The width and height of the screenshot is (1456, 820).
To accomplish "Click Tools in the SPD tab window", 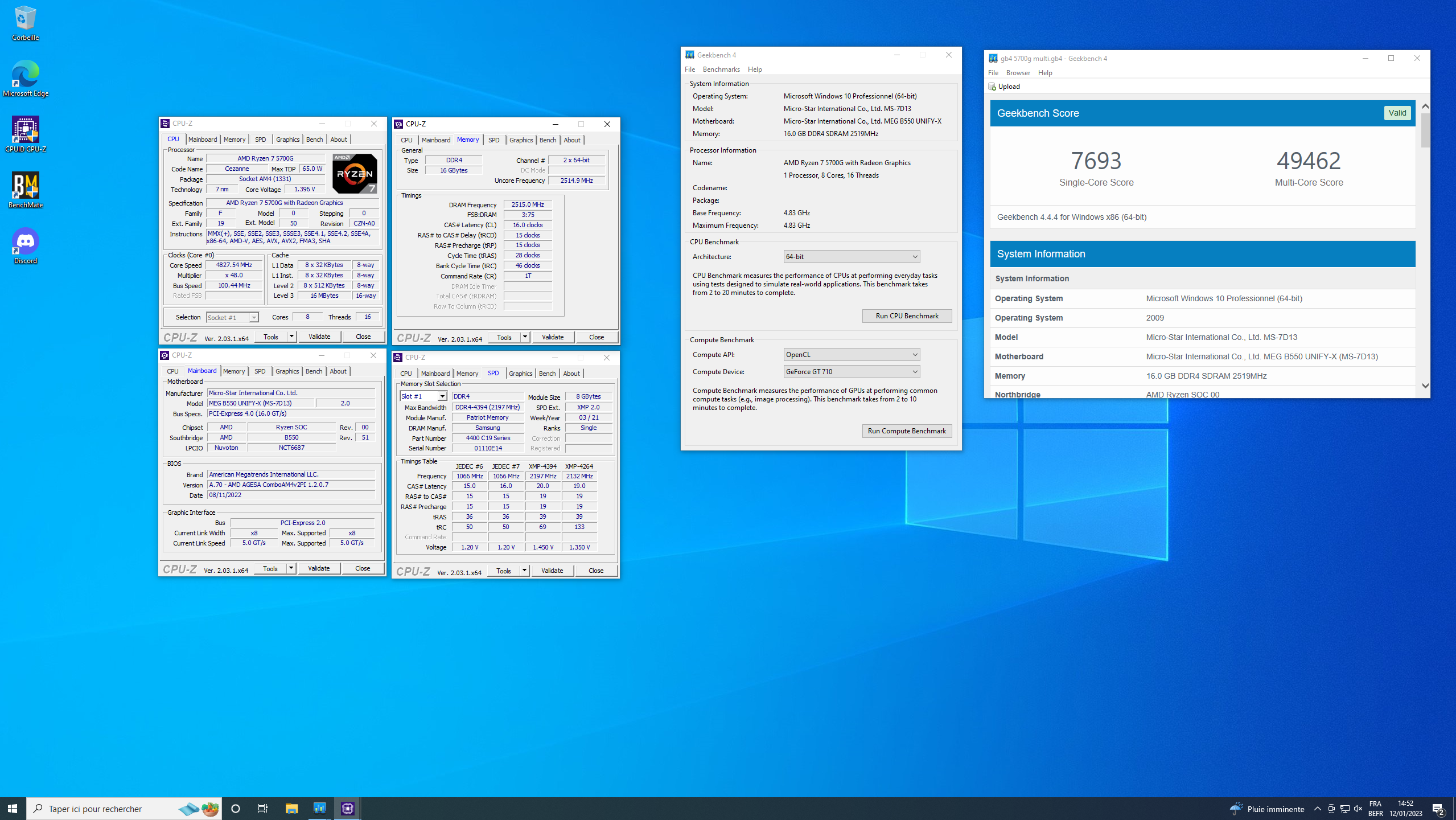I will pyautogui.click(x=504, y=571).
